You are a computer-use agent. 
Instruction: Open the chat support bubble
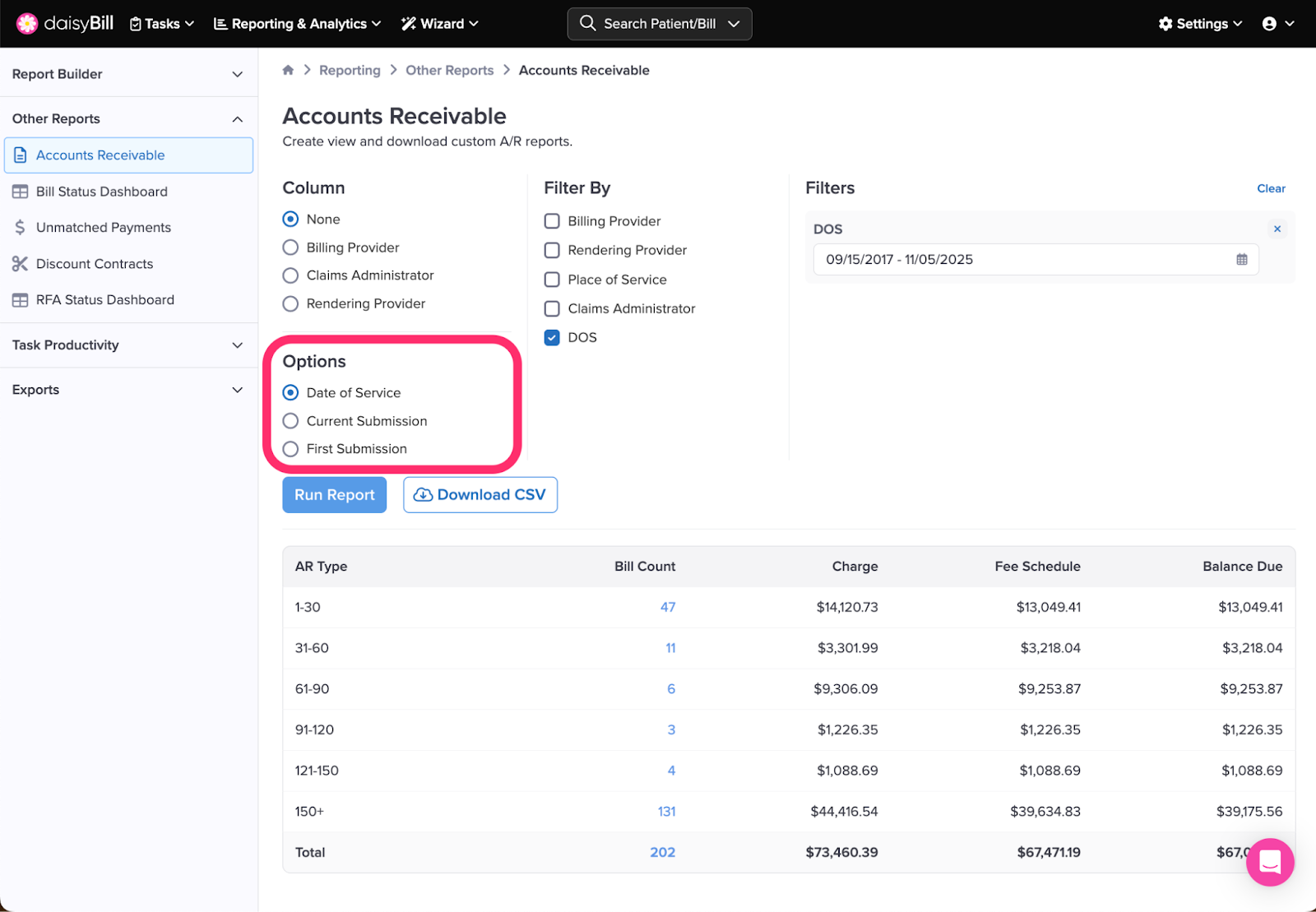click(1269, 862)
